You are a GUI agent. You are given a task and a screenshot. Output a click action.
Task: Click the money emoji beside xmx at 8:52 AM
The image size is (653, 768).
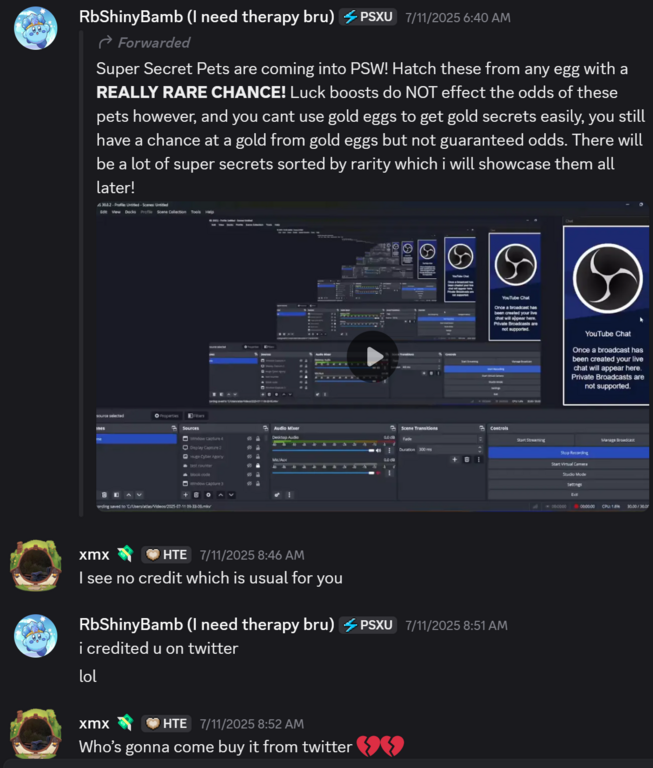tap(124, 723)
